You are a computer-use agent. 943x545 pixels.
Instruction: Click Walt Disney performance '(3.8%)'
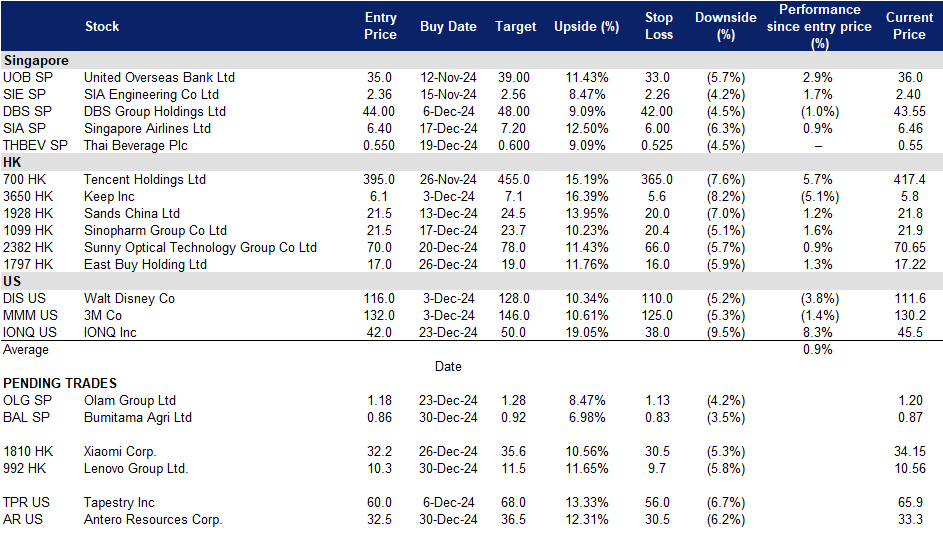819,298
